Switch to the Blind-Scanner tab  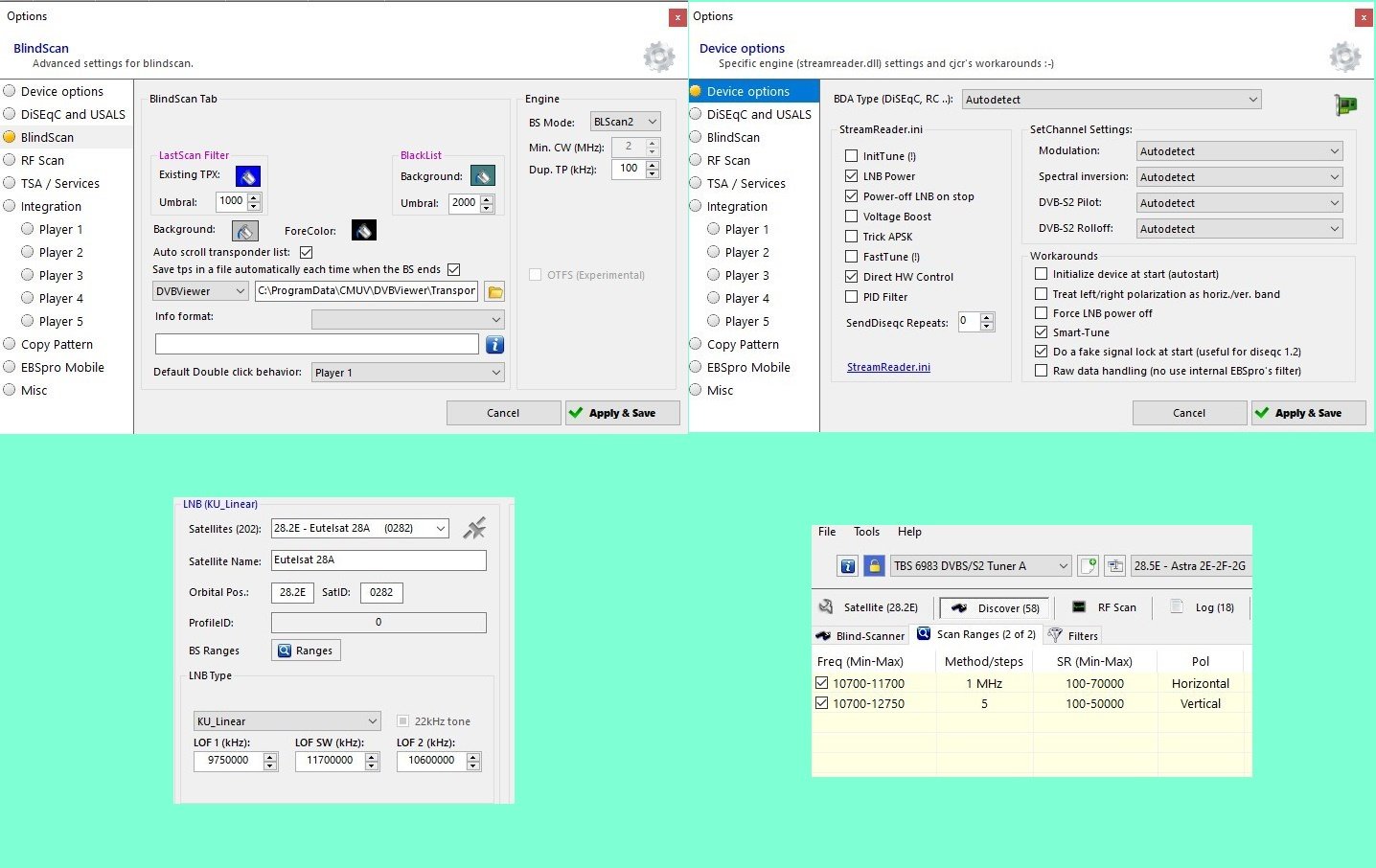860,635
